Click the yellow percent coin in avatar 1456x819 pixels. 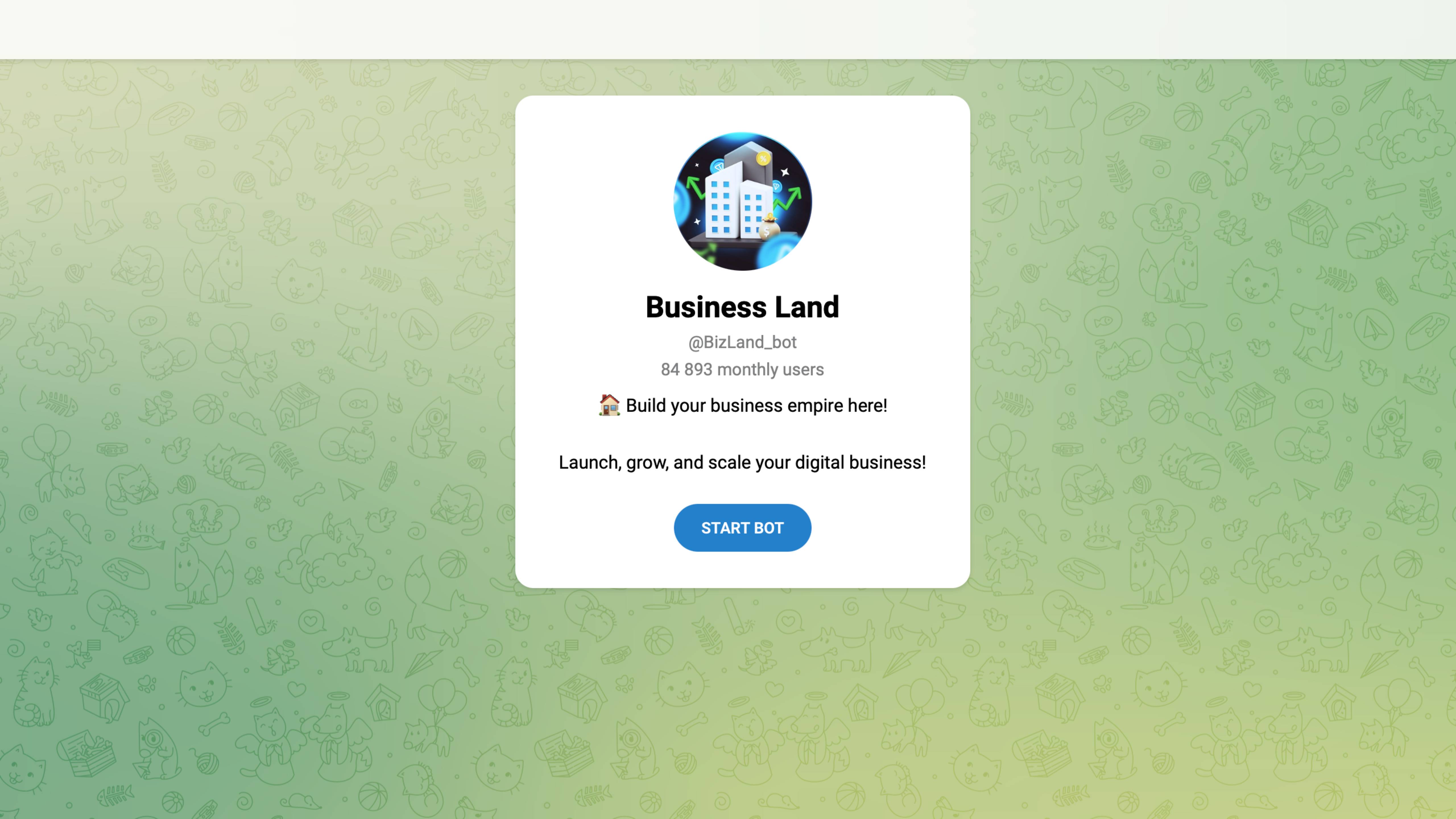point(763,159)
